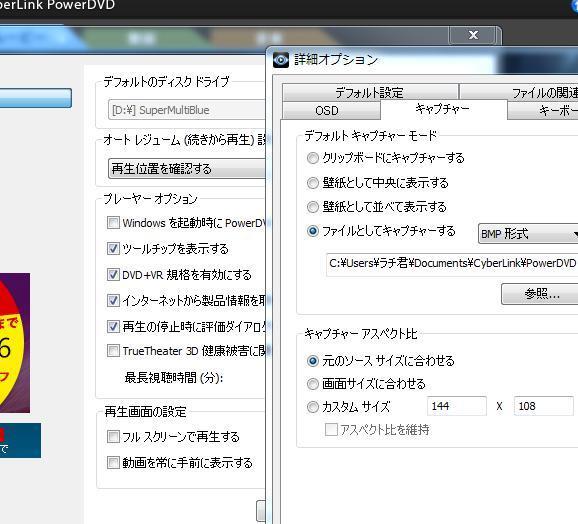578x524 pixels.
Task: Select 画面サイズに合わせる radio button
Action: [x=313, y=384]
